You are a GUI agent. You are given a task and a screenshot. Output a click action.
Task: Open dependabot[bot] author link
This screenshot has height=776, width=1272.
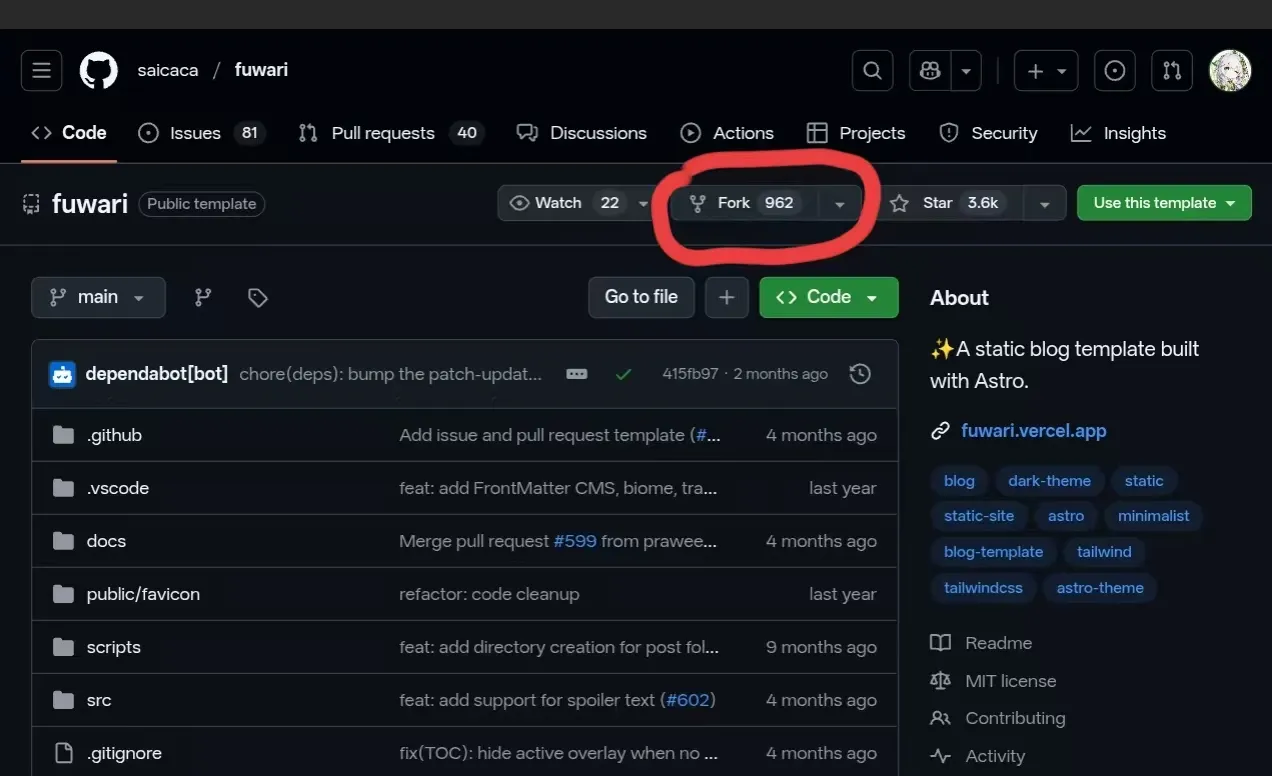point(156,374)
